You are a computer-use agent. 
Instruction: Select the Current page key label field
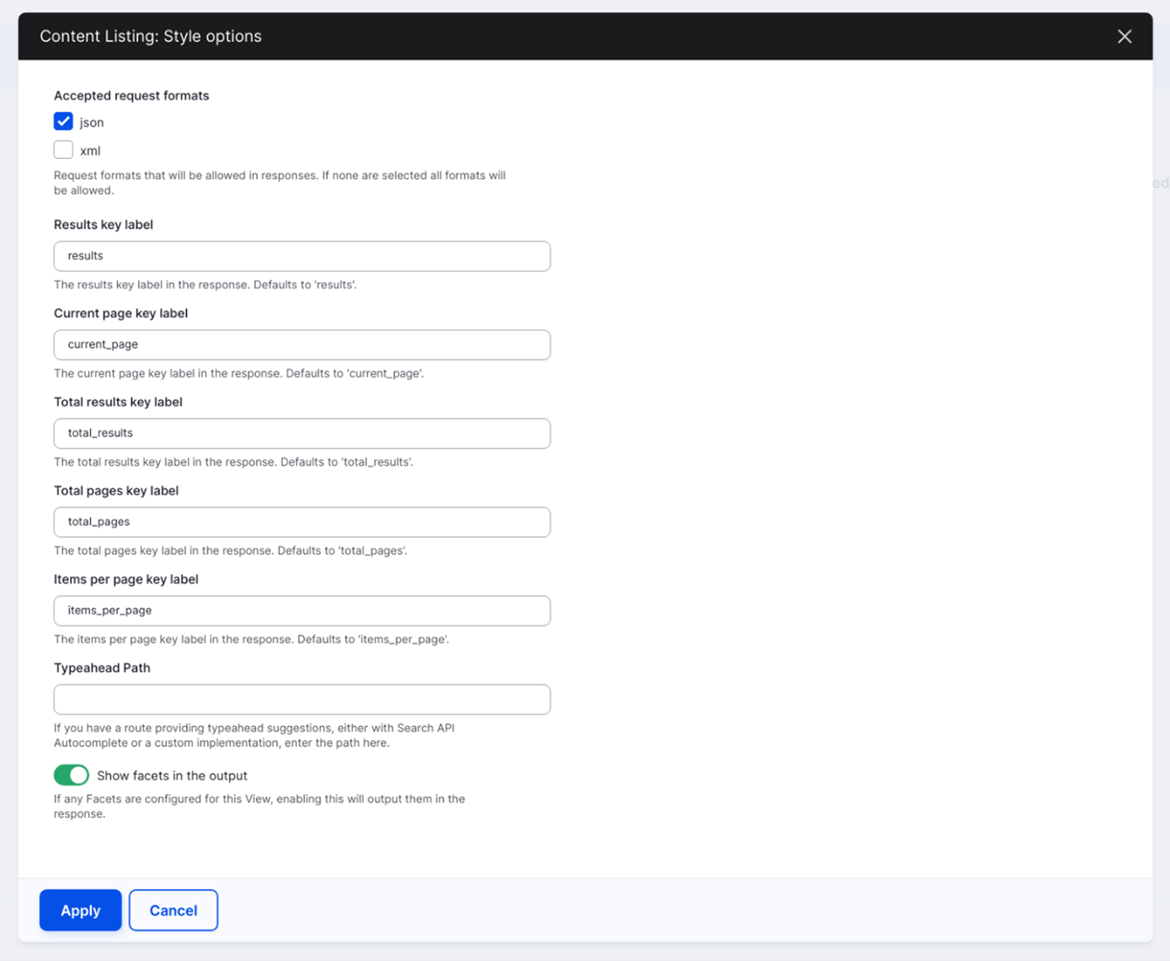pos(300,344)
